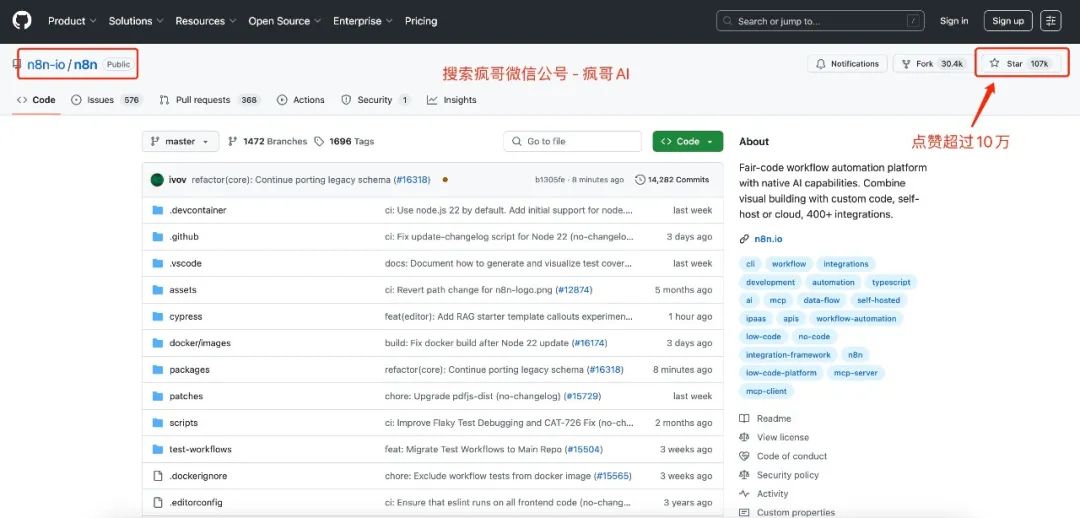The width and height of the screenshot is (1080, 518).
Task: Click ivov's avatar in latest commit
Action: click(157, 180)
